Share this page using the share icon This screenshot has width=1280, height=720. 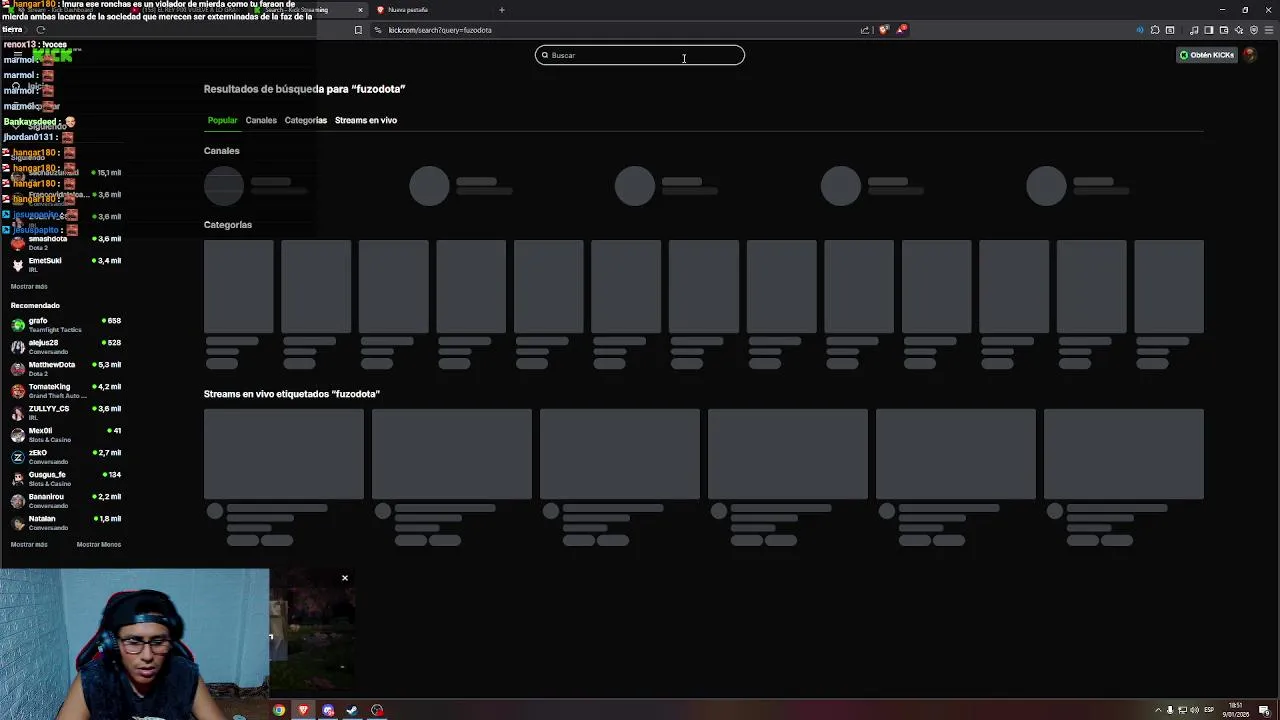click(x=865, y=30)
